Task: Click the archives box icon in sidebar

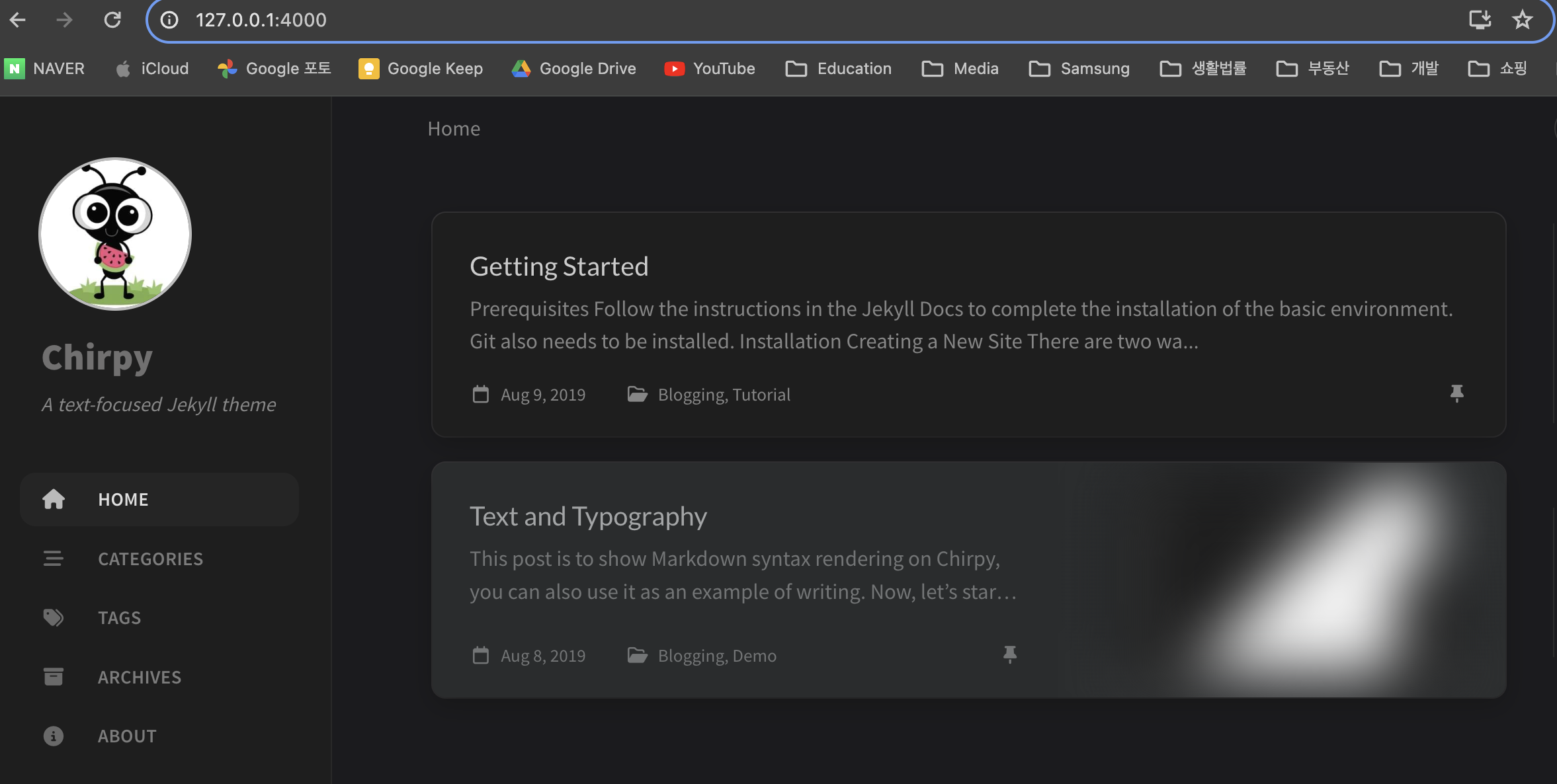Action: click(x=54, y=677)
